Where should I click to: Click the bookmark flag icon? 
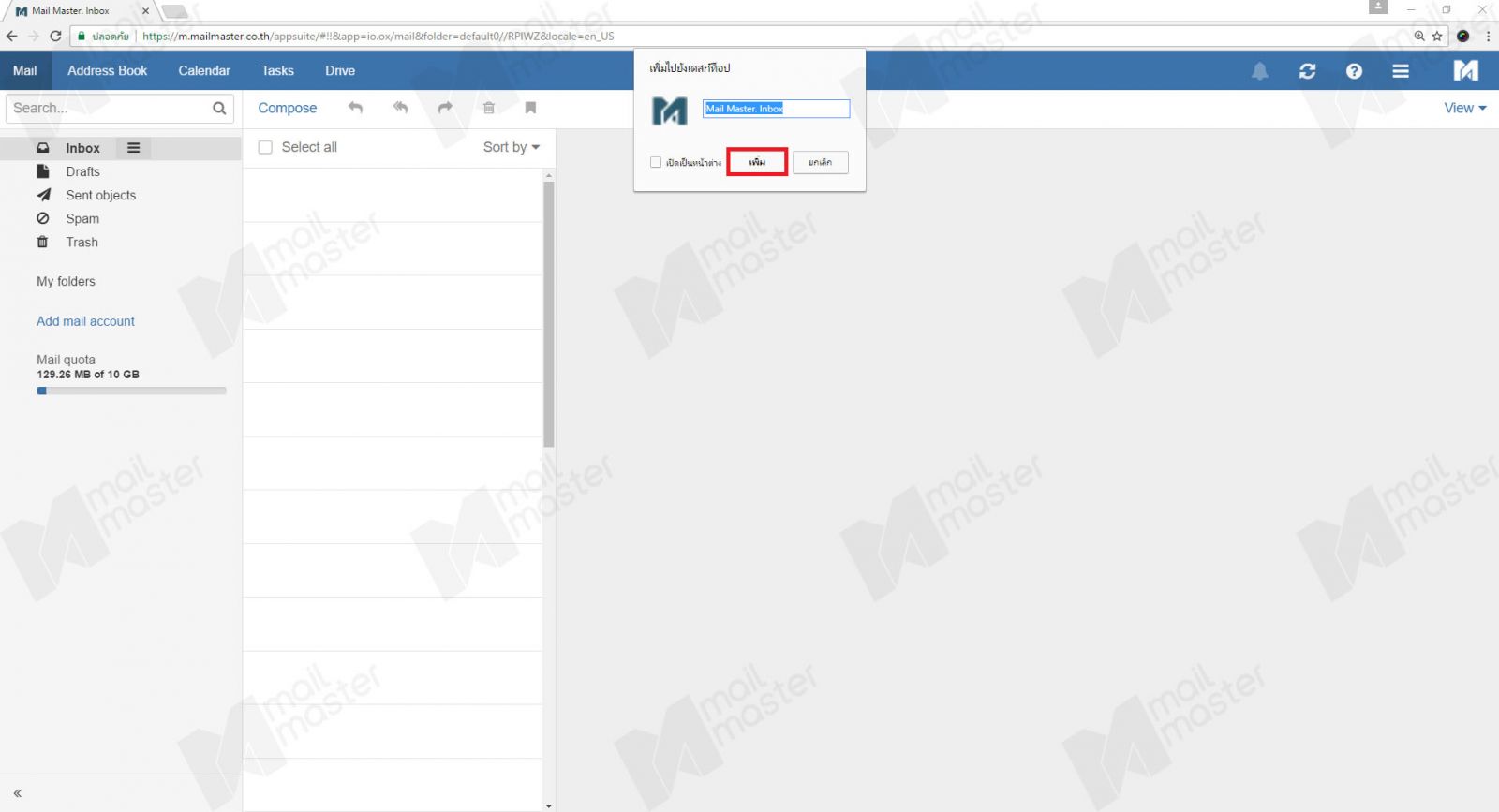(530, 108)
